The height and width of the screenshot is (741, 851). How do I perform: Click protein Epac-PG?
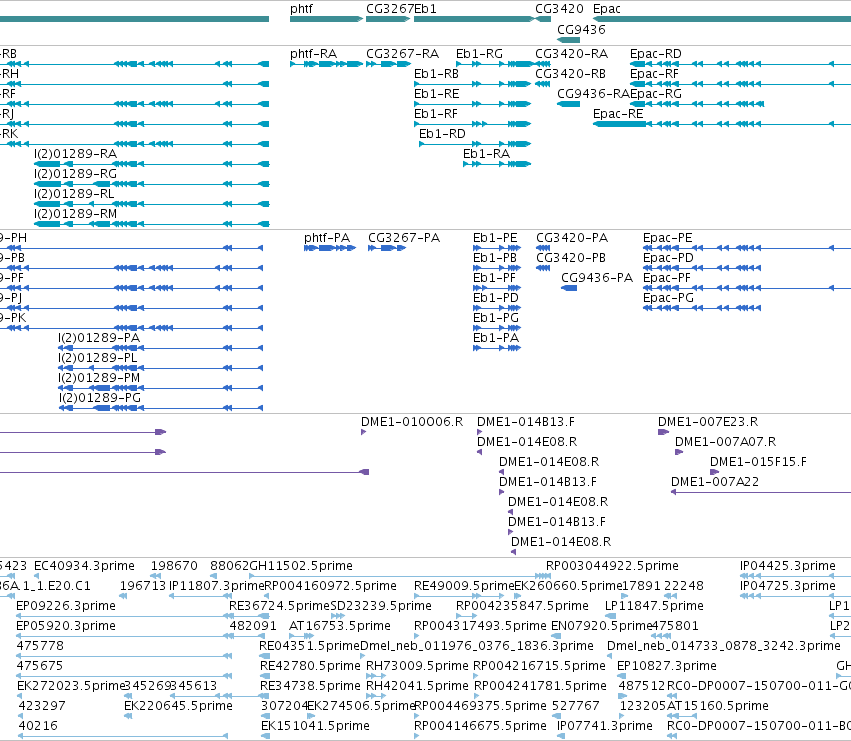click(x=668, y=299)
